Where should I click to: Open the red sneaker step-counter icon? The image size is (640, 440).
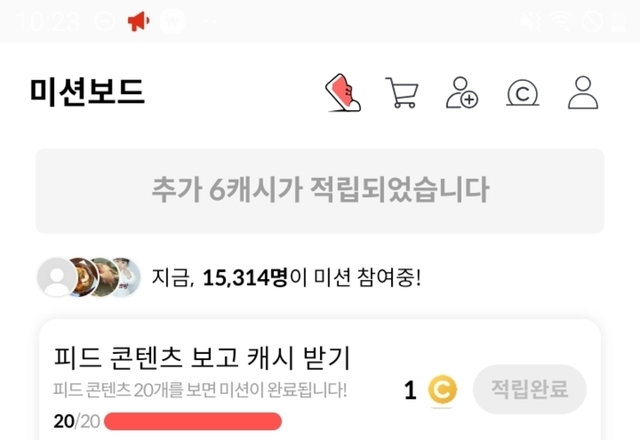click(x=343, y=93)
